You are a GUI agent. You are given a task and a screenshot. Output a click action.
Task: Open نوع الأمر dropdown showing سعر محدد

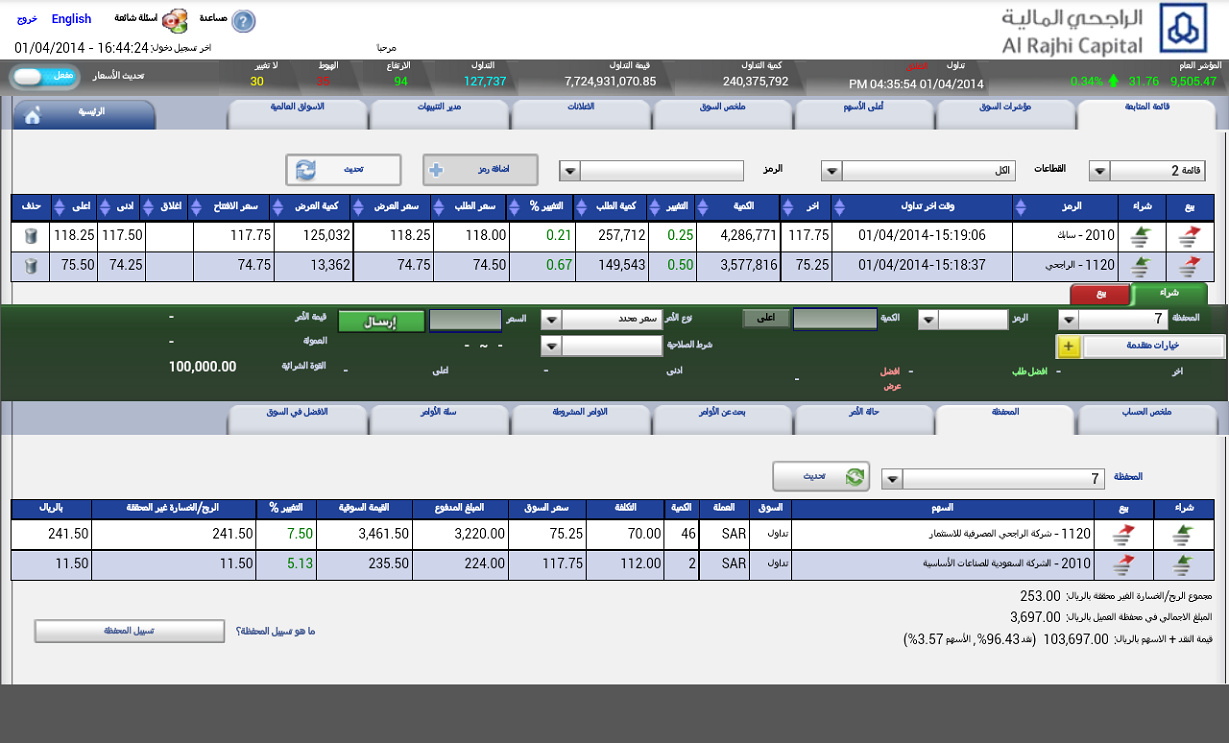coord(551,320)
